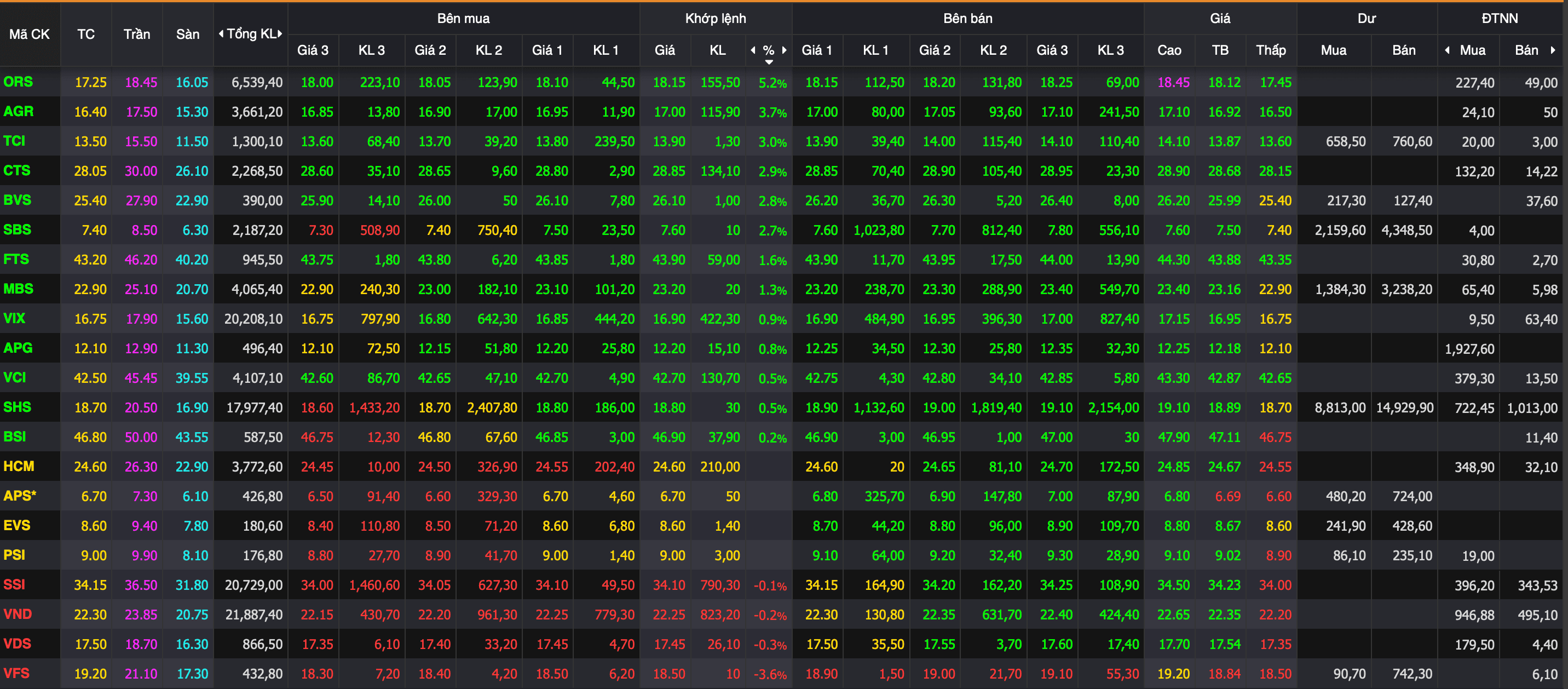Click the Giá group header
Screen dimensions: 1568x689
click(1220, 18)
